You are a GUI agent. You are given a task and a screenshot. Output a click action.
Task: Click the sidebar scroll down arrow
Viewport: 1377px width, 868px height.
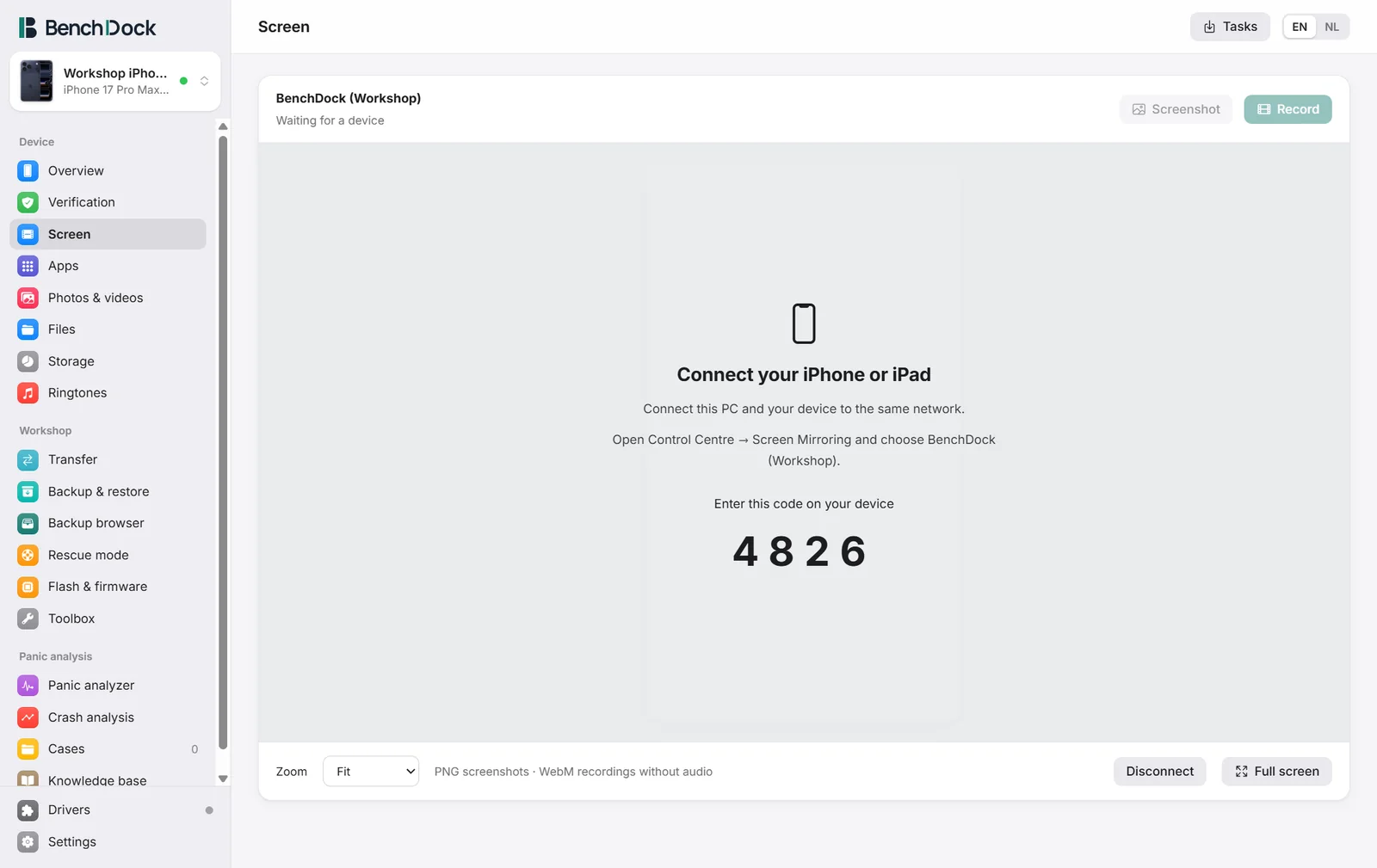point(223,779)
